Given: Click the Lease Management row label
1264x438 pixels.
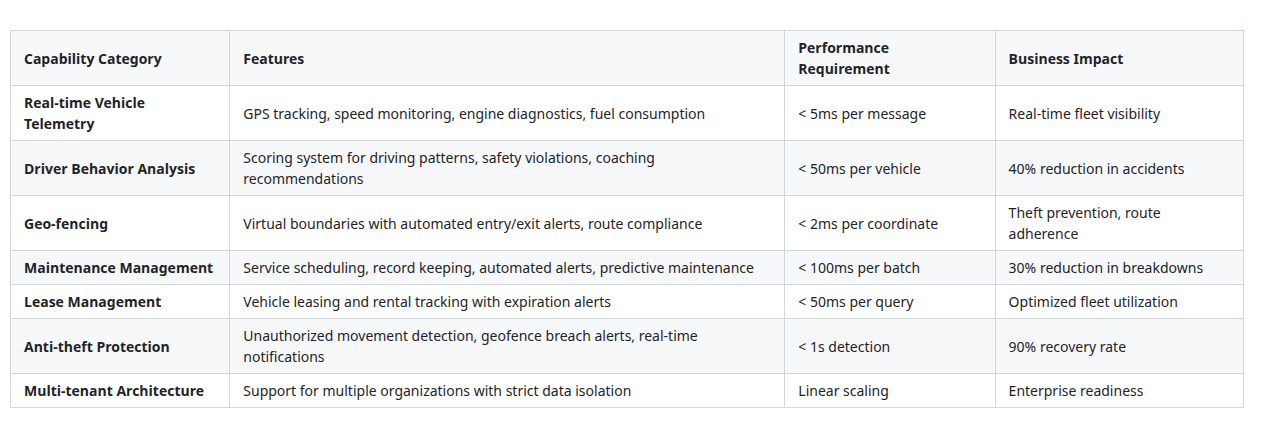Looking at the screenshot, I should click(92, 302).
